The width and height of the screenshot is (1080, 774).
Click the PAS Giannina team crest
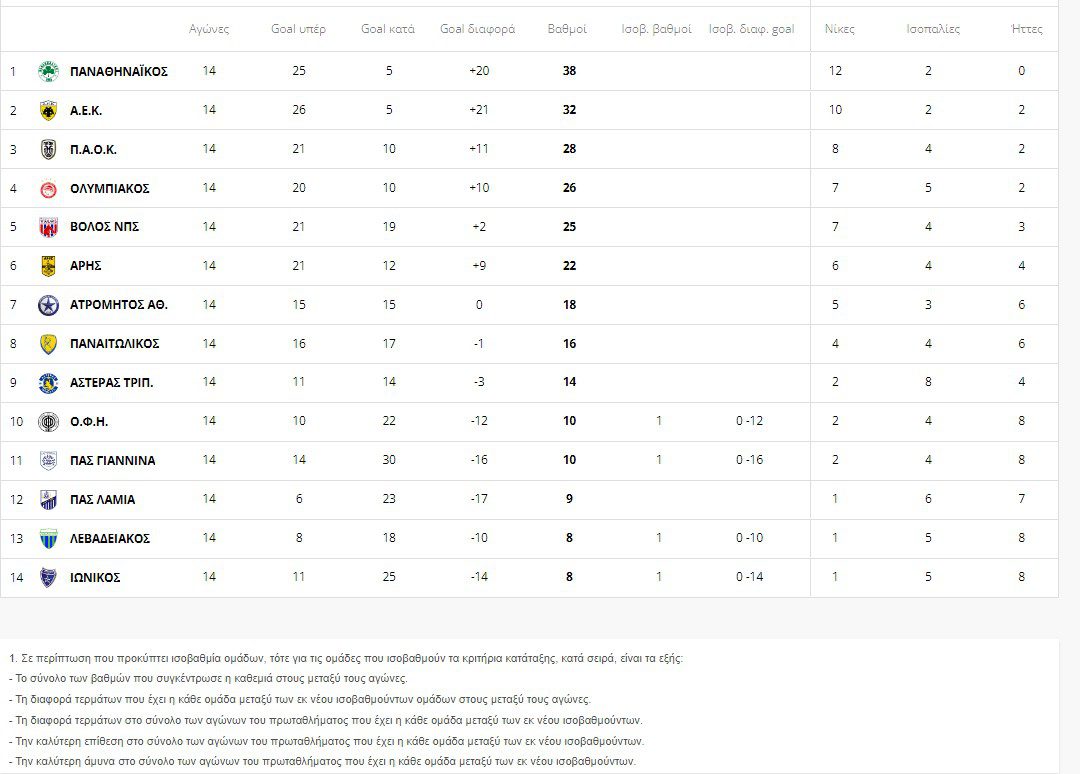pyautogui.click(x=48, y=460)
